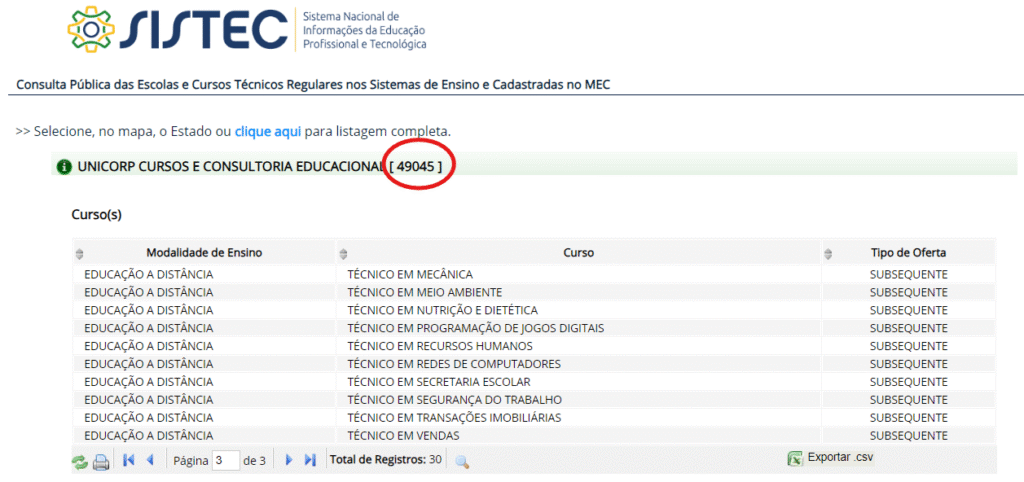This screenshot has height=482, width=1024.
Task: Click the green info icon beside UNICORP
Action: (64, 167)
